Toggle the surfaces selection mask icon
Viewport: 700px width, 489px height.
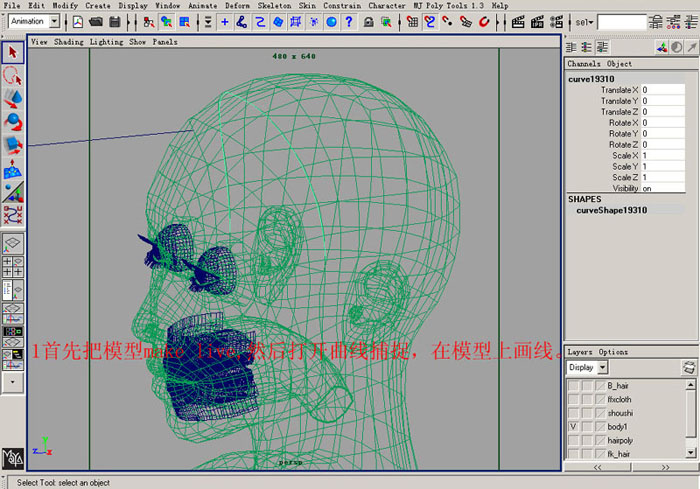pos(278,22)
